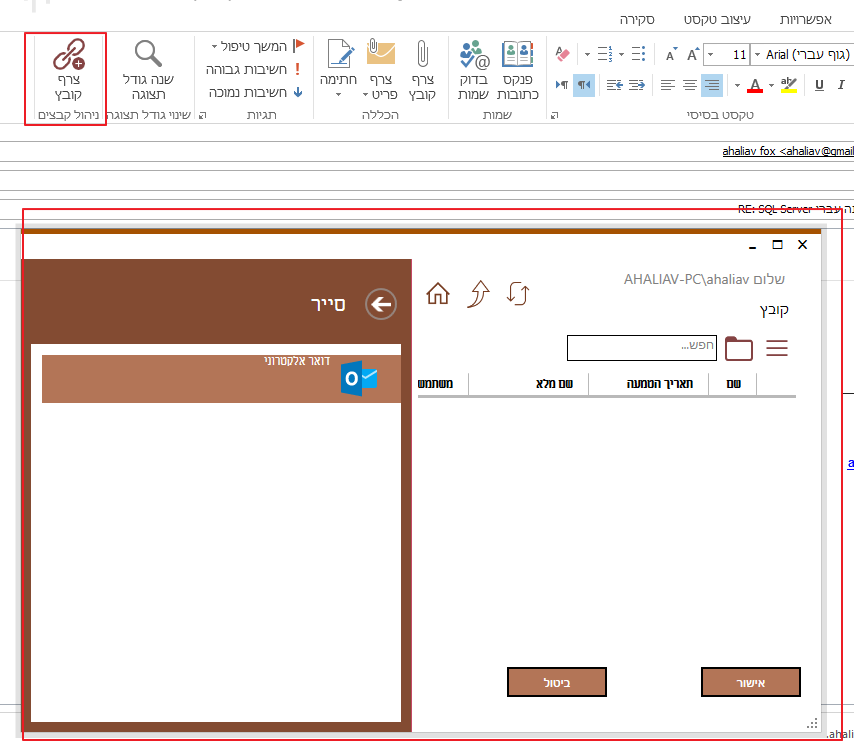Sort by the שם מלא column header
The height and width of the screenshot is (746, 854).
[554, 384]
